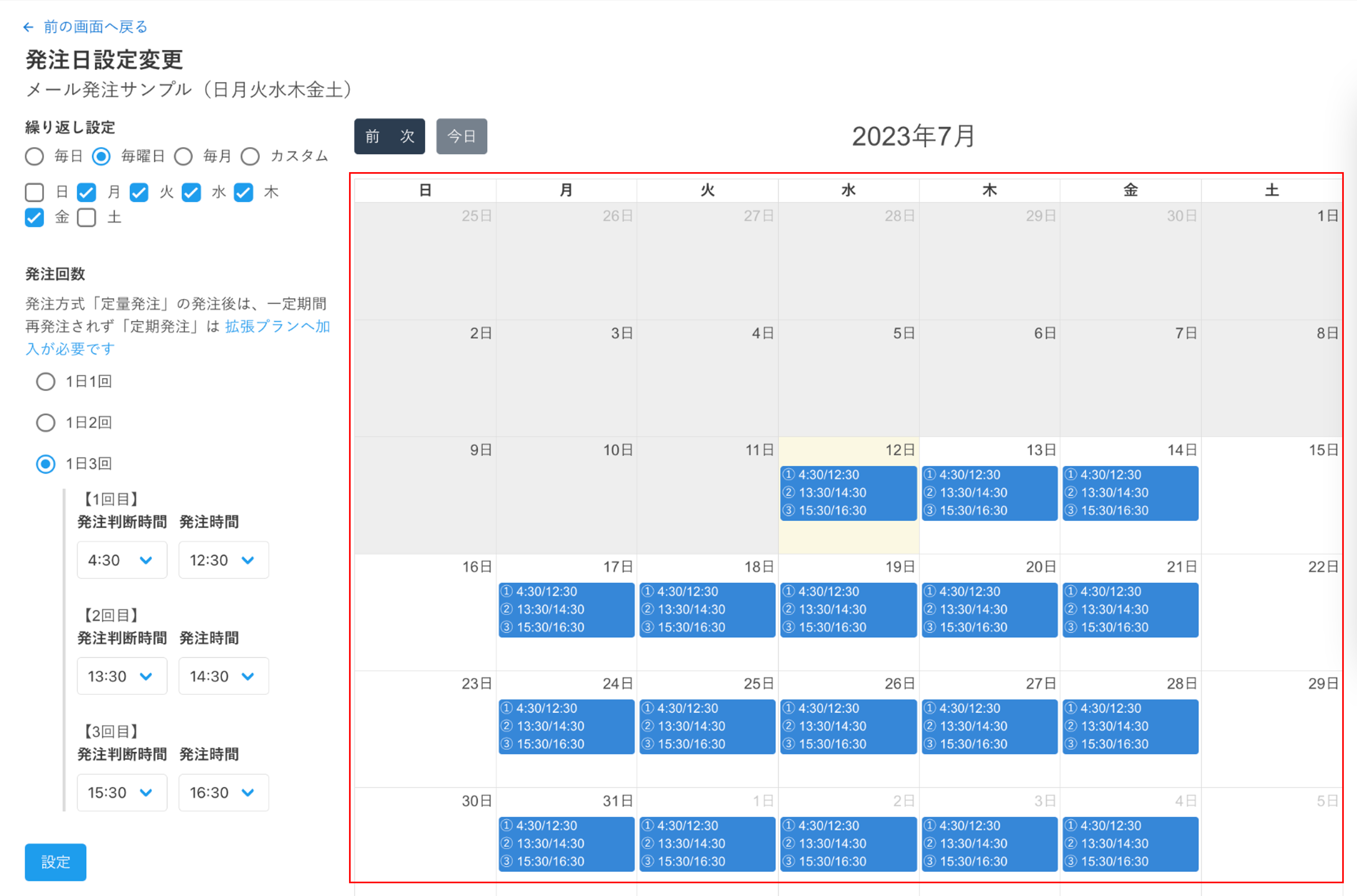Click the 15日 Saturday date cell
Image resolution: width=1357 pixels, height=896 pixels.
tap(1272, 495)
